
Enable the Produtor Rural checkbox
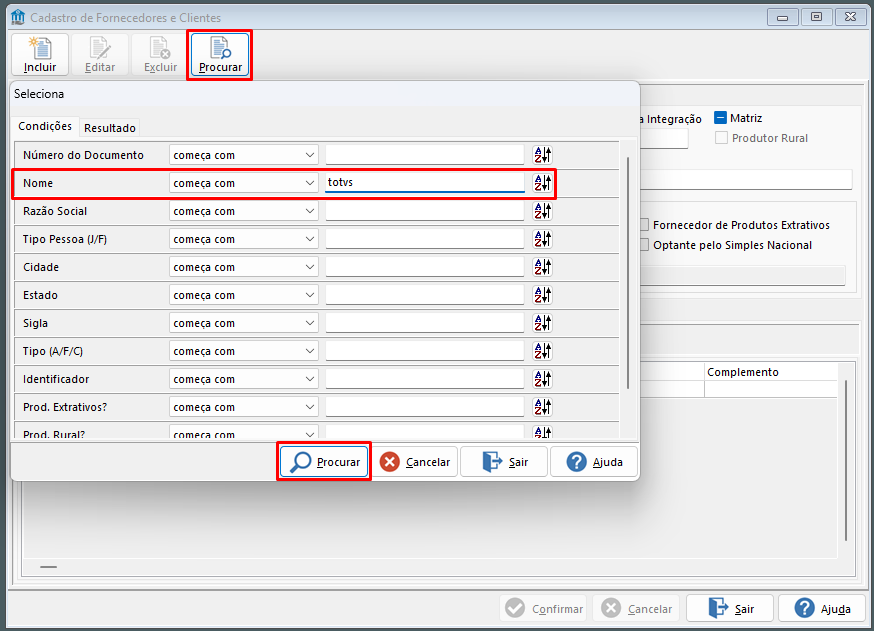pyautogui.click(x=721, y=138)
